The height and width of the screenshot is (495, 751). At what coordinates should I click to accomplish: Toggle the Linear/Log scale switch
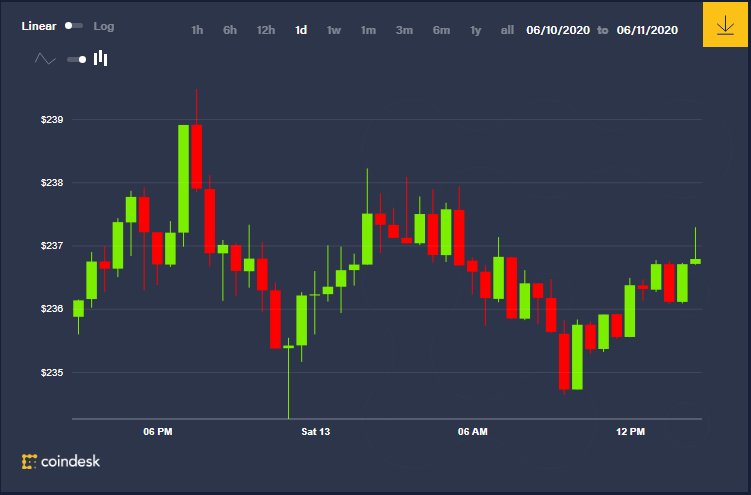[x=74, y=25]
